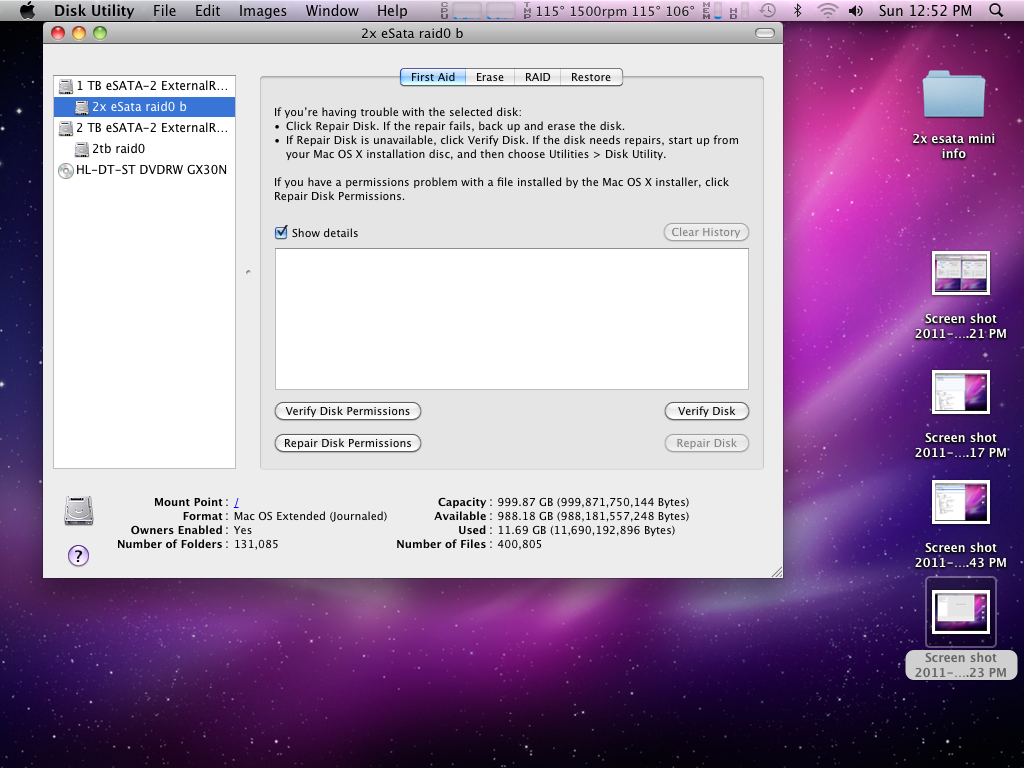Open the Wi-Fi status menu

pyautogui.click(x=827, y=10)
